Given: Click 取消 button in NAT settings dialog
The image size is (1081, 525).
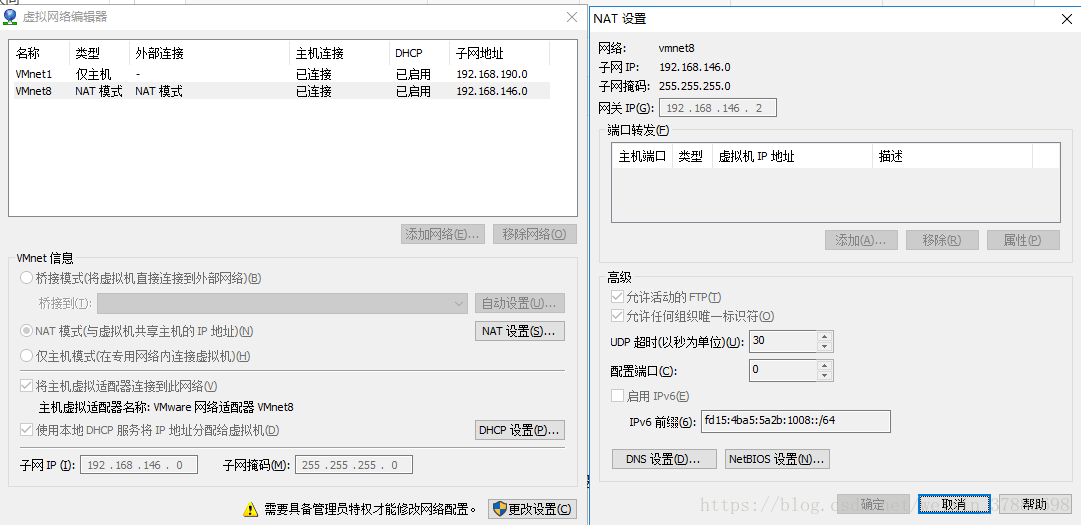Looking at the screenshot, I should [x=953, y=504].
